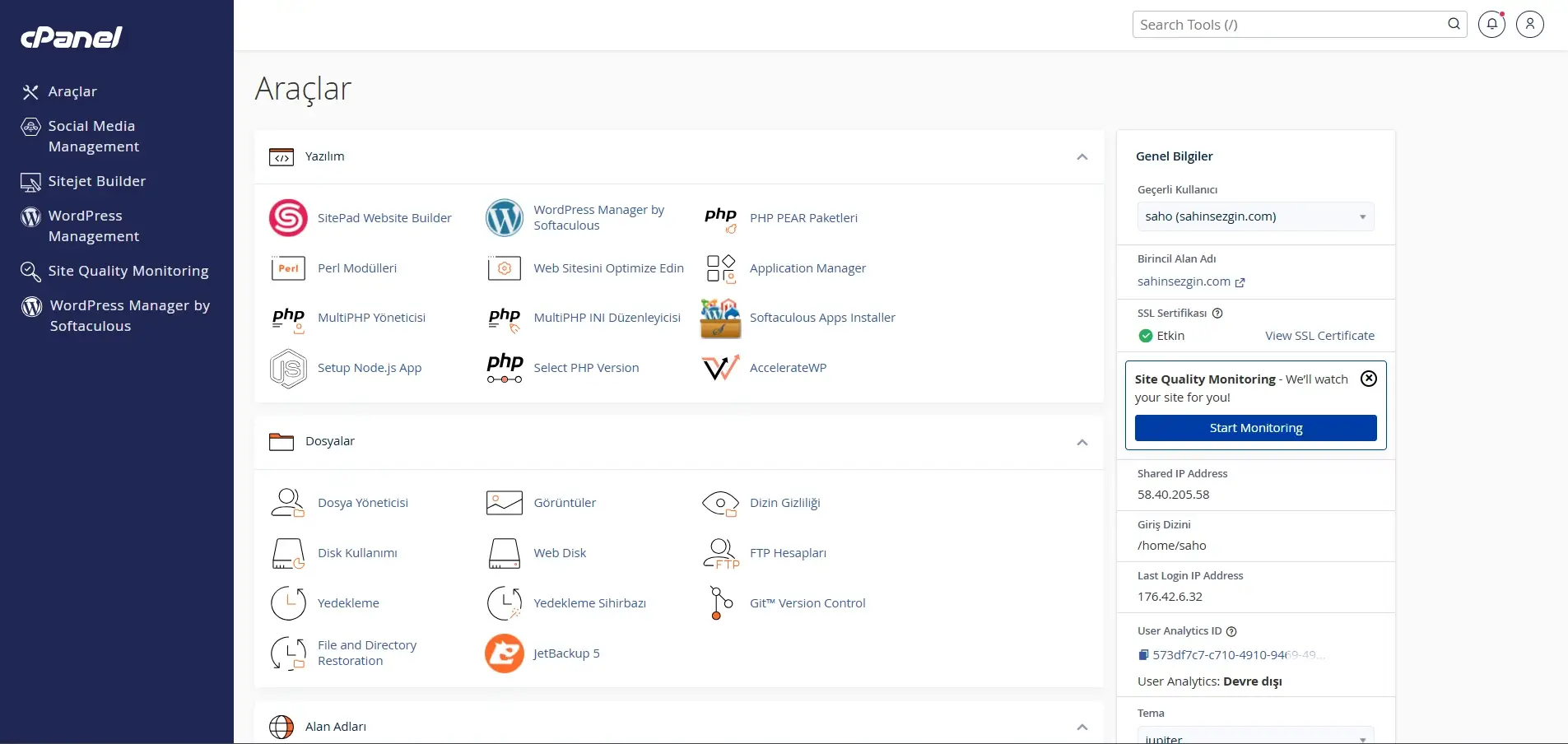Click the Shared IP Address 58.40.205.58

(1173, 495)
